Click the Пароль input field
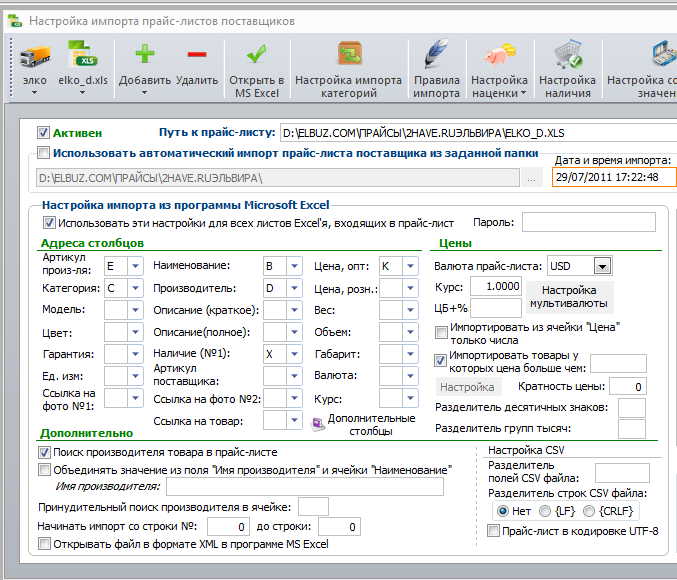This screenshot has width=677, height=580. click(588, 222)
